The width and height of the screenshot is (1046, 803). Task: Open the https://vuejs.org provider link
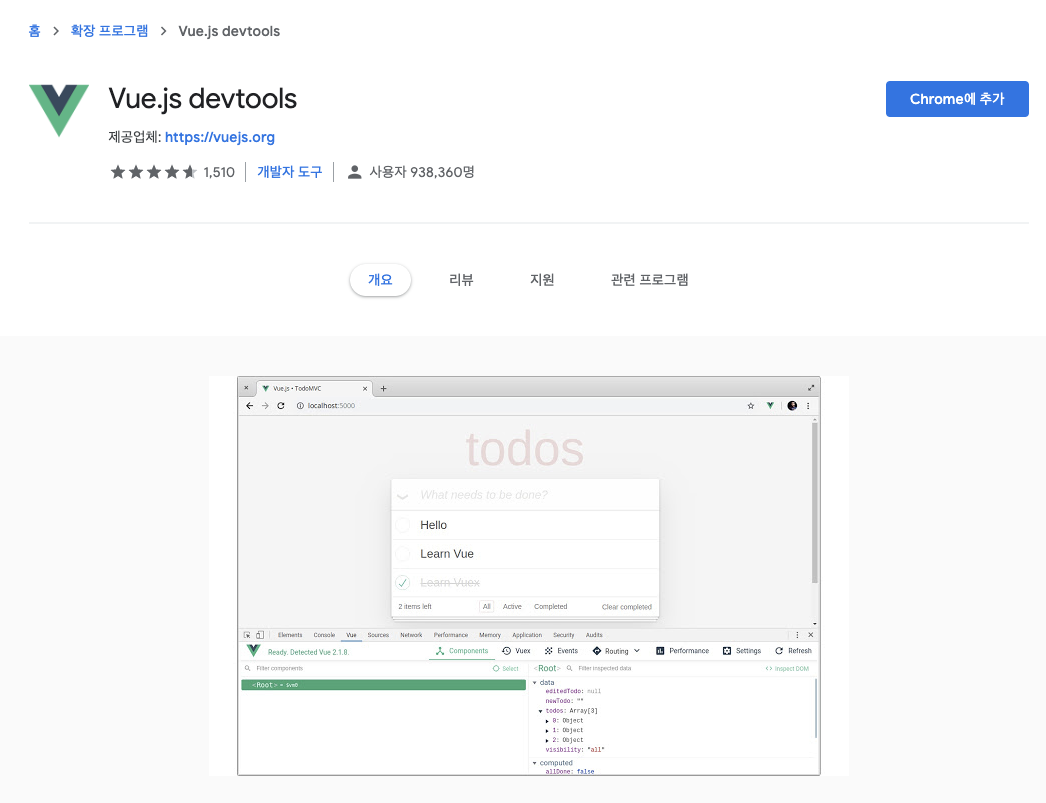pyautogui.click(x=219, y=137)
